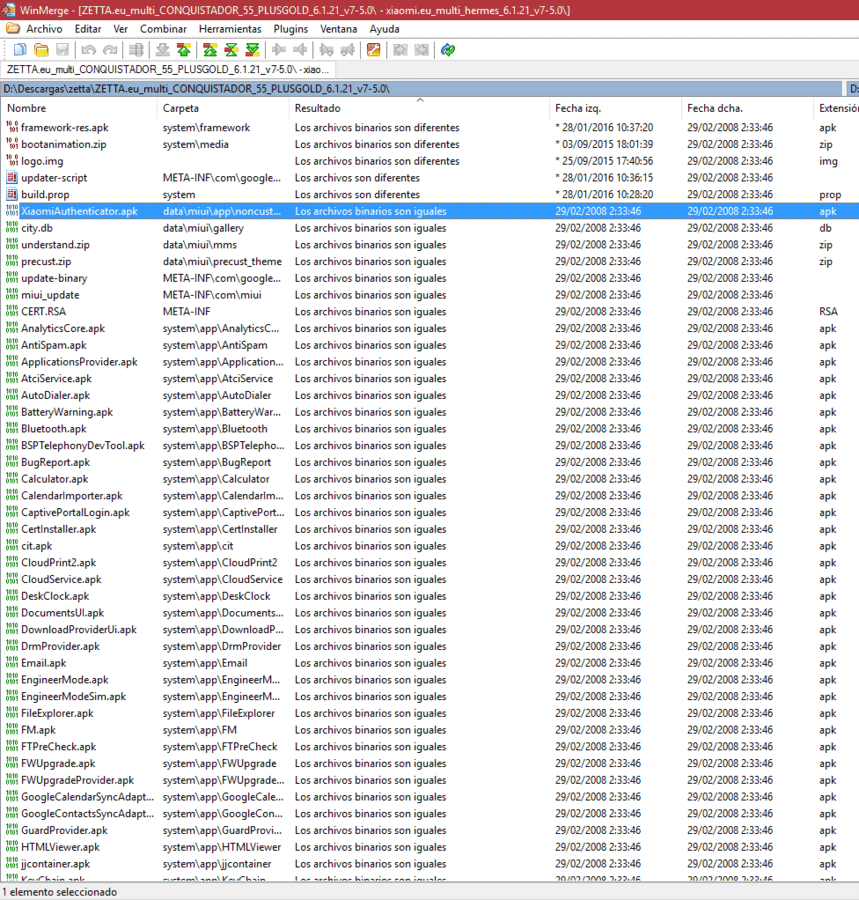Click Copy left and advance icon
Screen dimensions: 859x900
(x=348, y=50)
